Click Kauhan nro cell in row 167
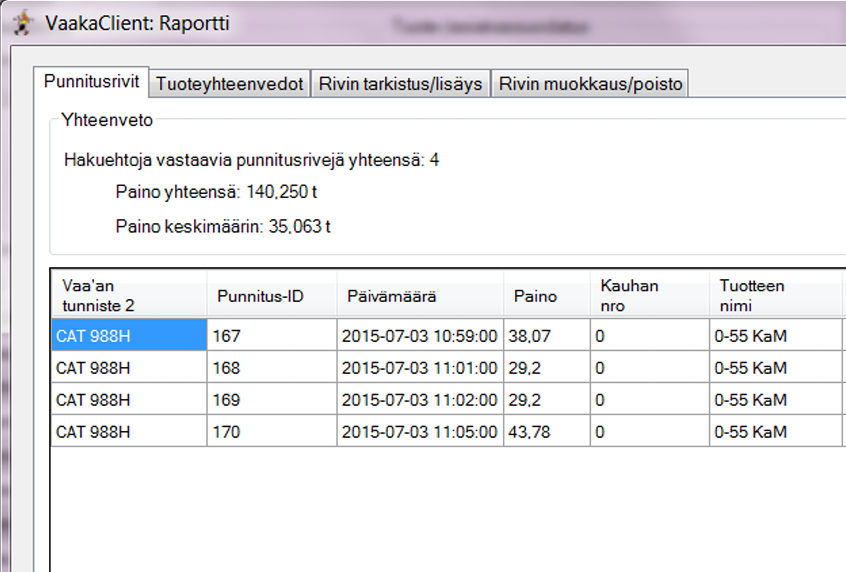Image resolution: width=846 pixels, height=572 pixels. 650,335
